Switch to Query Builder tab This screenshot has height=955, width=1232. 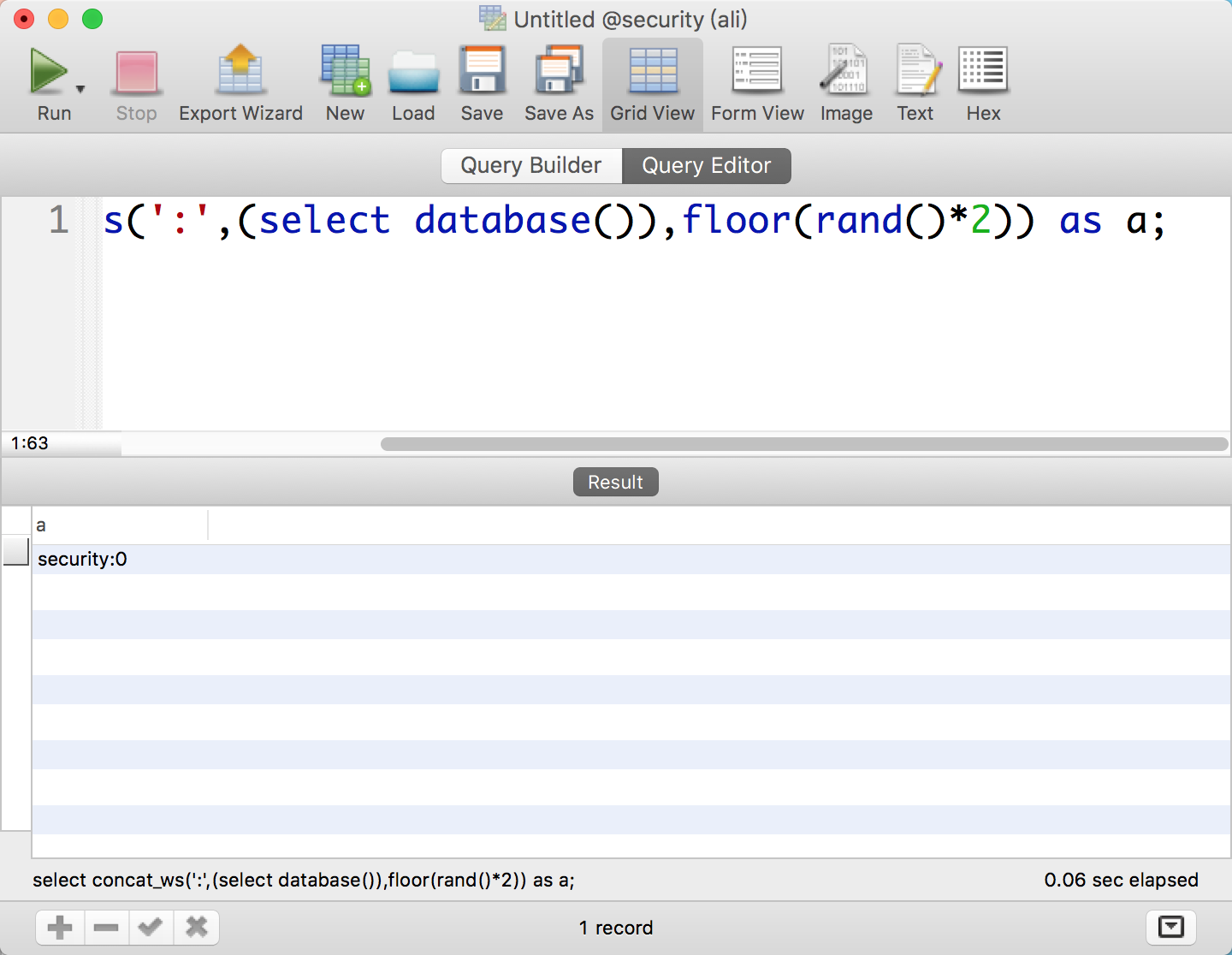point(531,166)
